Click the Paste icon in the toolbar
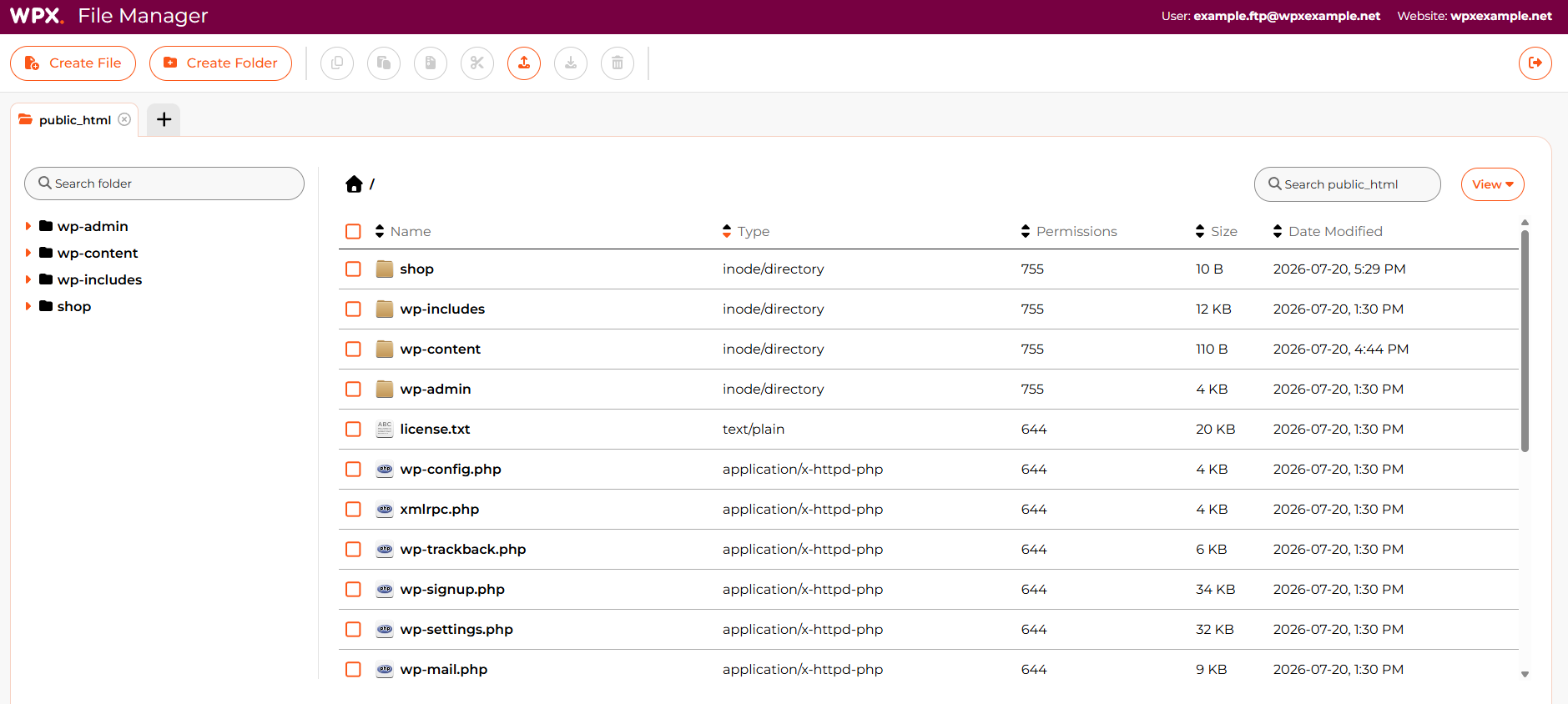The height and width of the screenshot is (704, 1568). pyautogui.click(x=384, y=63)
